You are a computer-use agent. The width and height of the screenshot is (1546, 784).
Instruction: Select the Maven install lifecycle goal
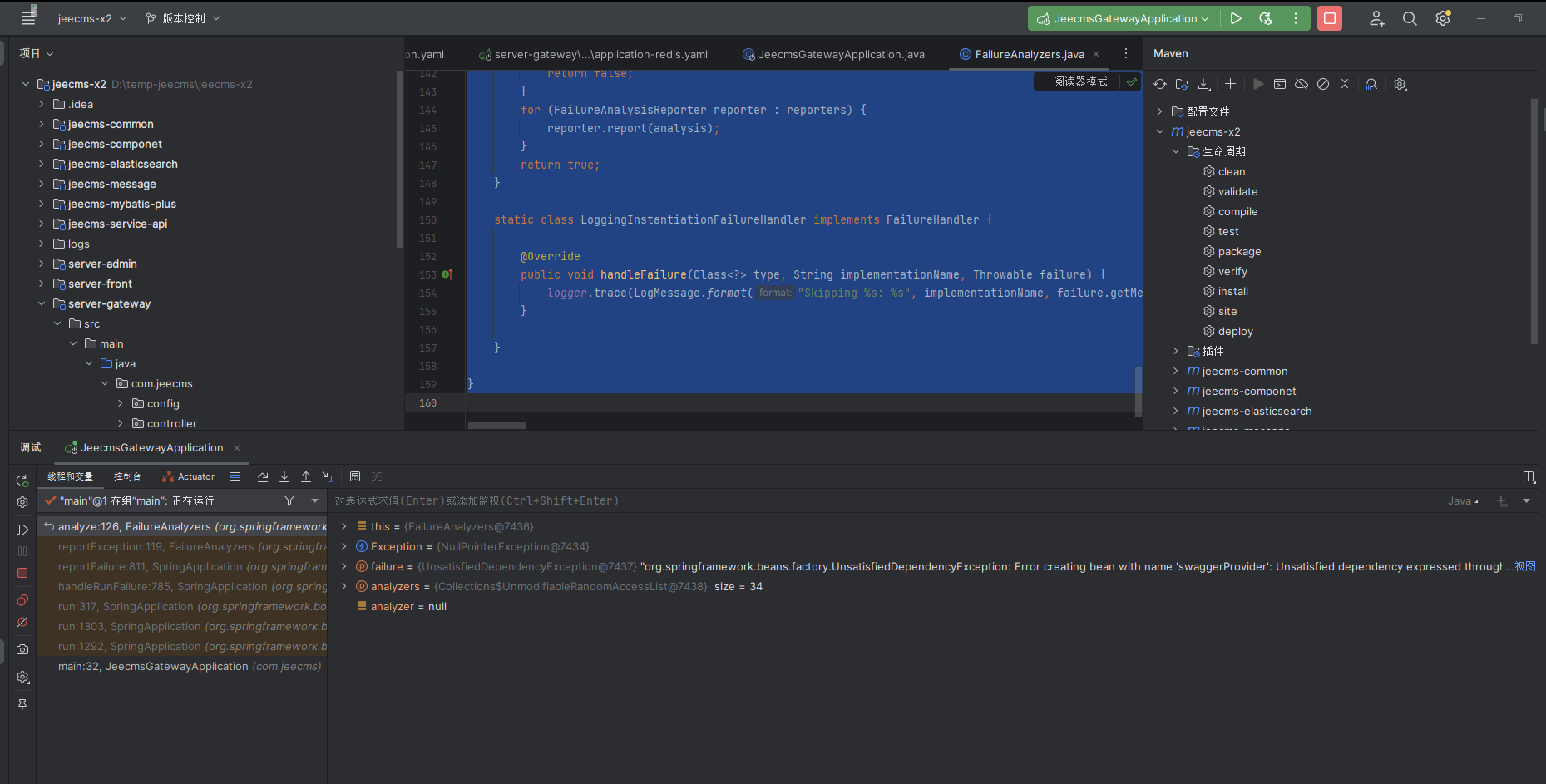(x=1232, y=291)
